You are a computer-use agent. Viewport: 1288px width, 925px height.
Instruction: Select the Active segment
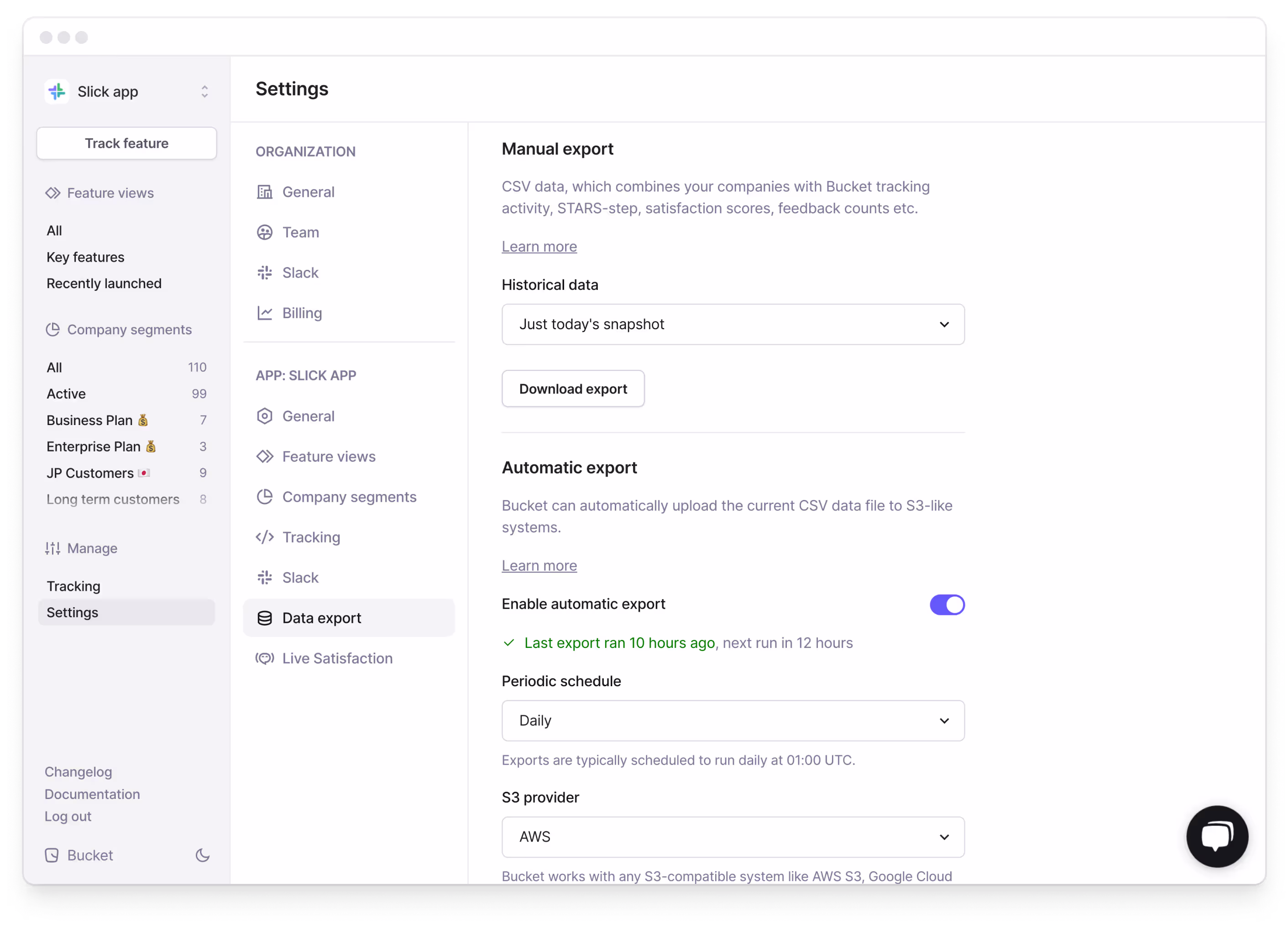tap(126, 394)
